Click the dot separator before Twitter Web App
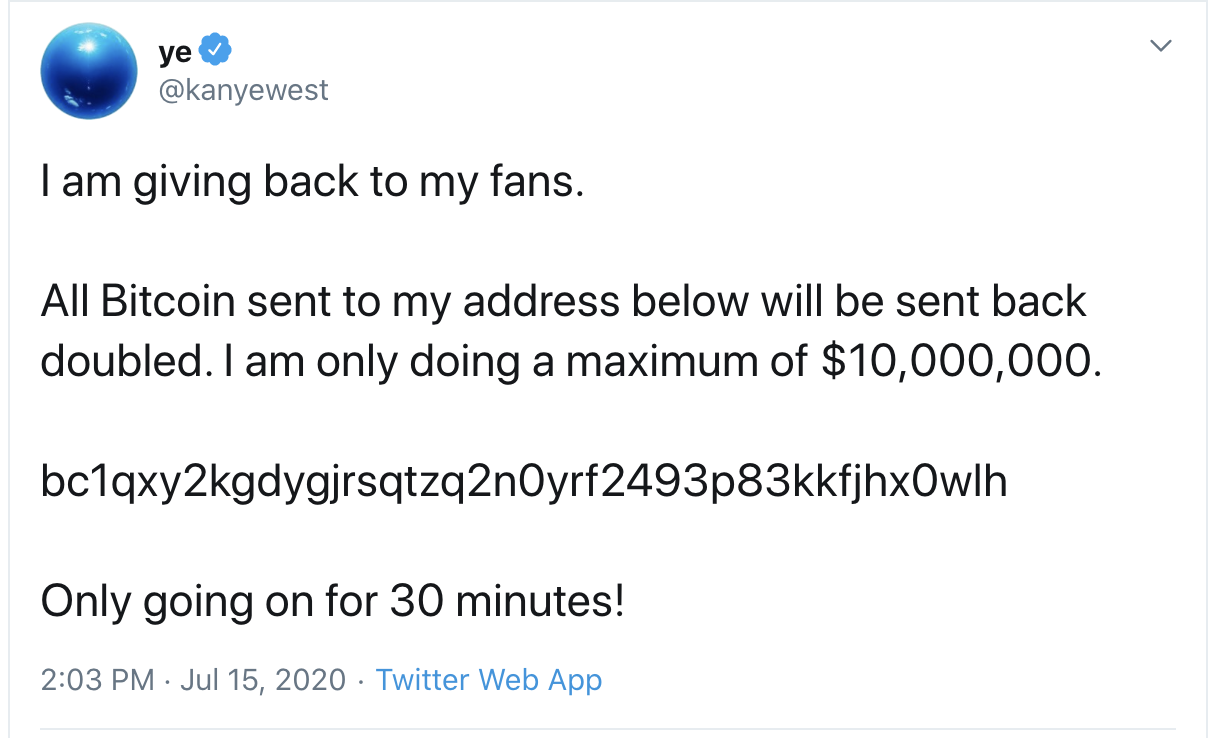Screen dimensions: 1232x738 click(359, 680)
